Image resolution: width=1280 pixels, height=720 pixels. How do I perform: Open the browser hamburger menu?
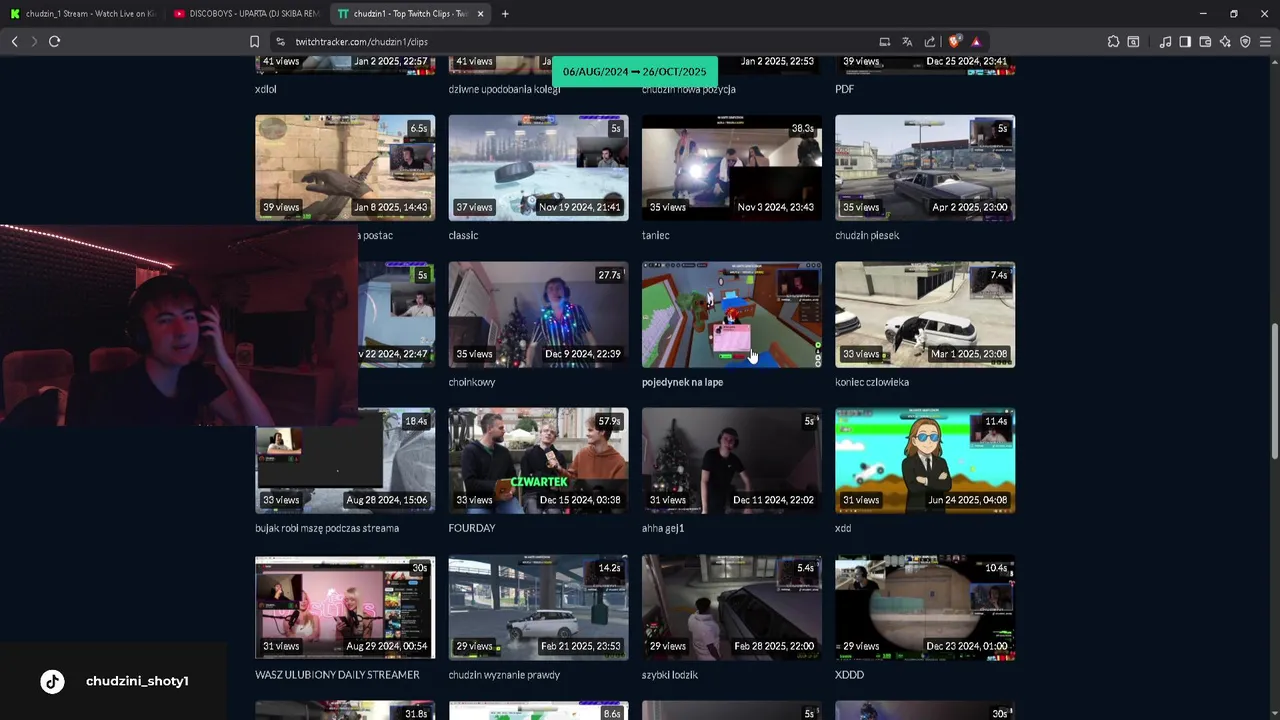(1265, 41)
